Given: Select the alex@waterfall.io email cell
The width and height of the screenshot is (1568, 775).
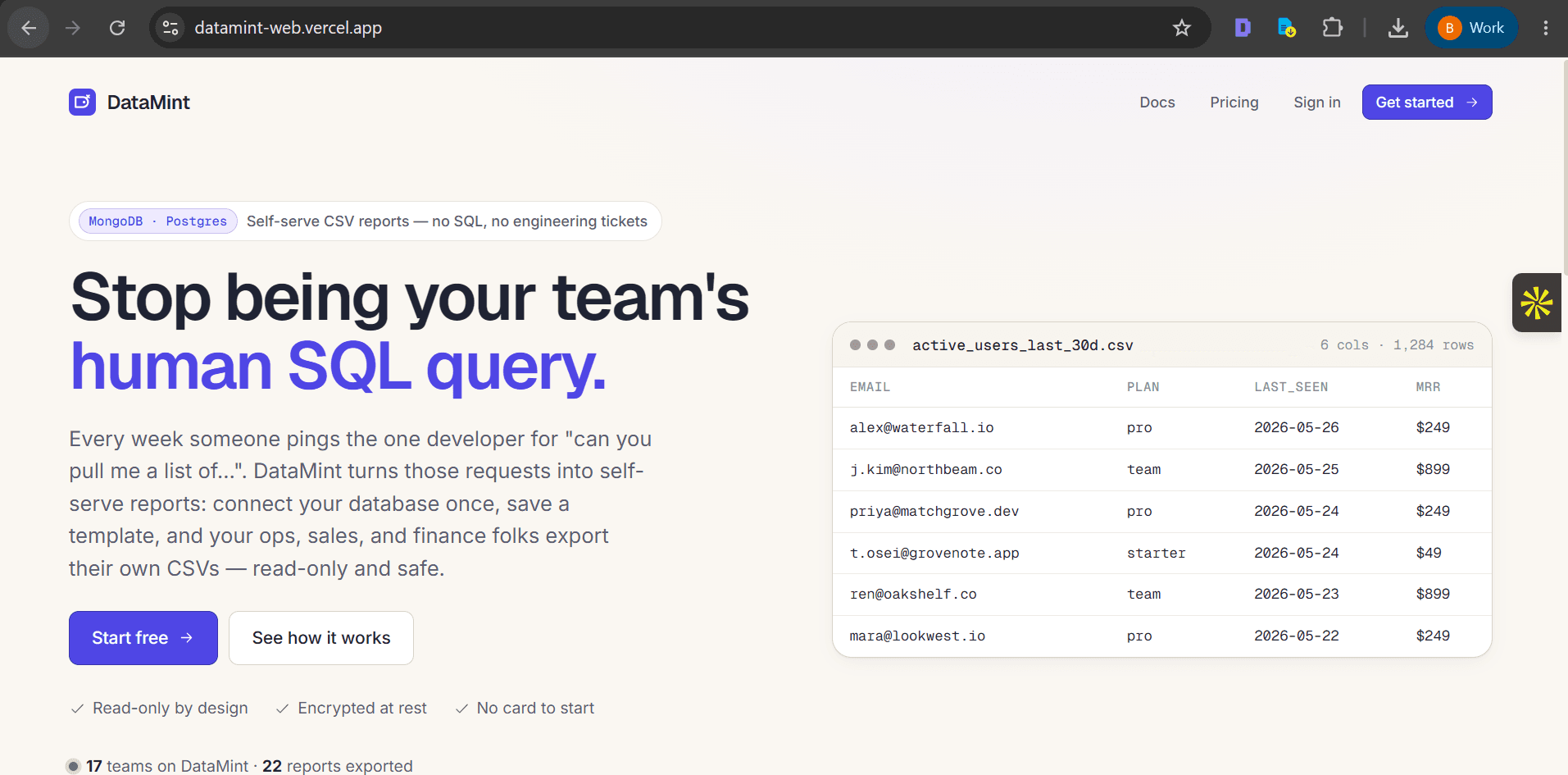Looking at the screenshot, I should 921,428.
